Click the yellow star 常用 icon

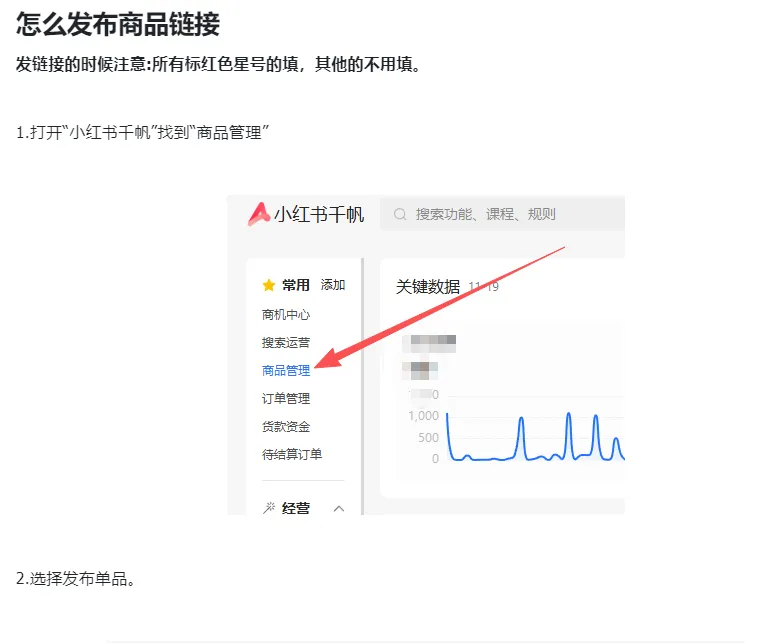269,285
